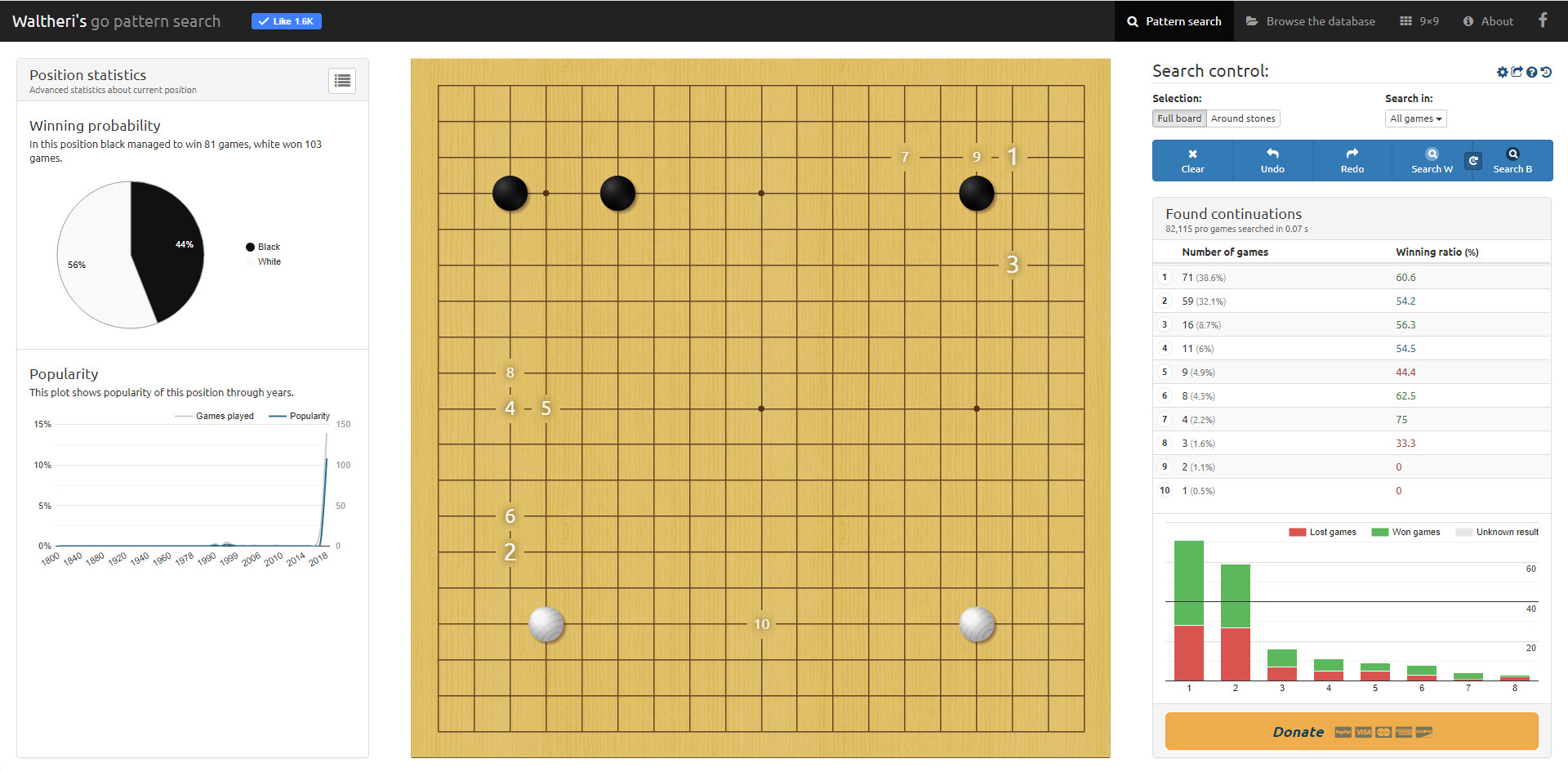Search for white's next move
This screenshot has height=772, width=1568.
coord(1432,160)
